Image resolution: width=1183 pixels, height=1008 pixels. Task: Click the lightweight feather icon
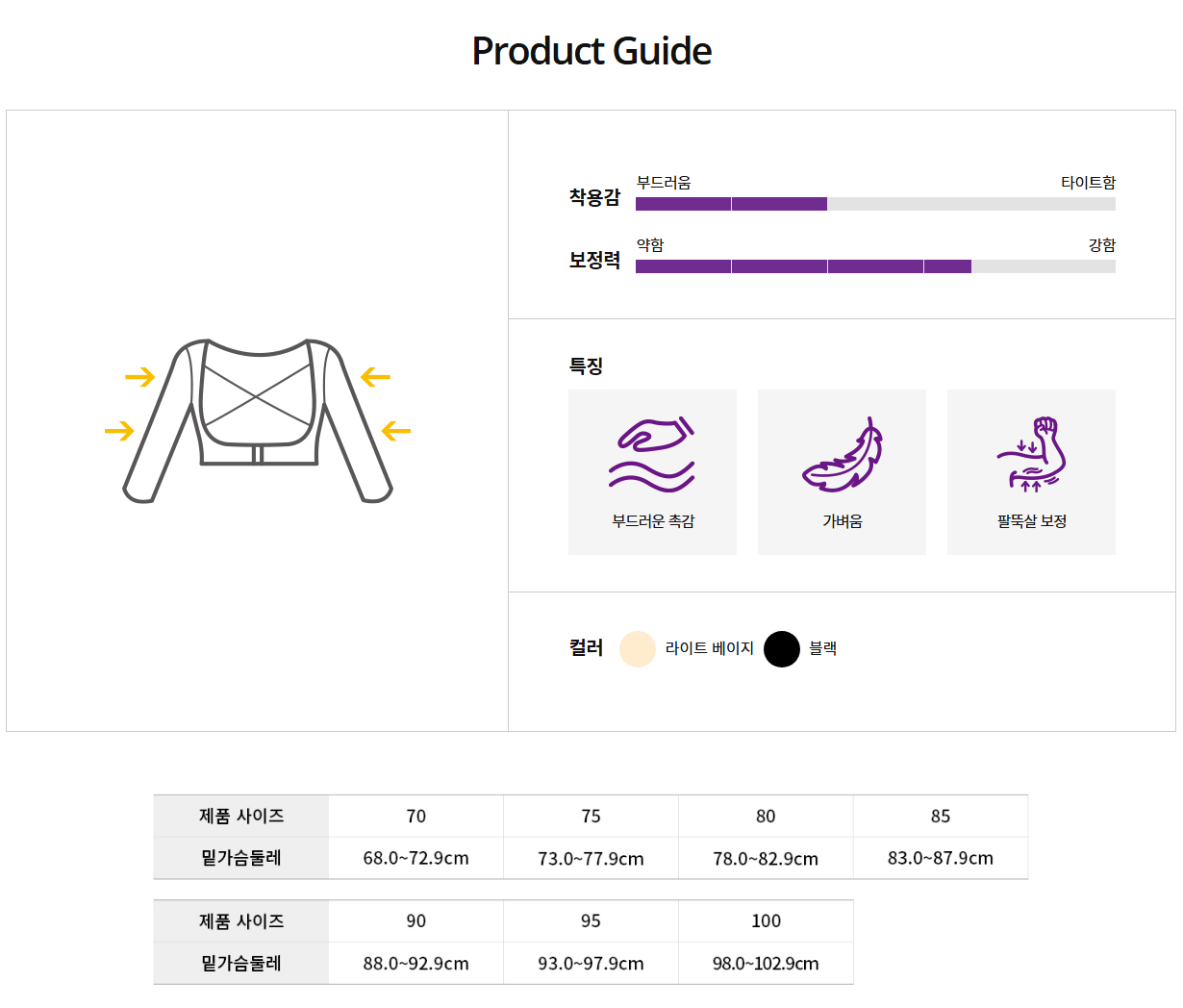843,455
